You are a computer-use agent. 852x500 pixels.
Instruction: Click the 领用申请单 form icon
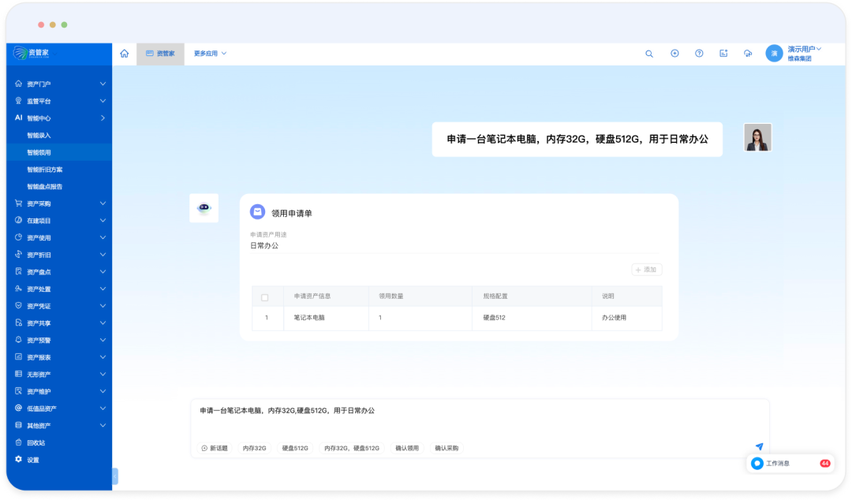click(257, 212)
